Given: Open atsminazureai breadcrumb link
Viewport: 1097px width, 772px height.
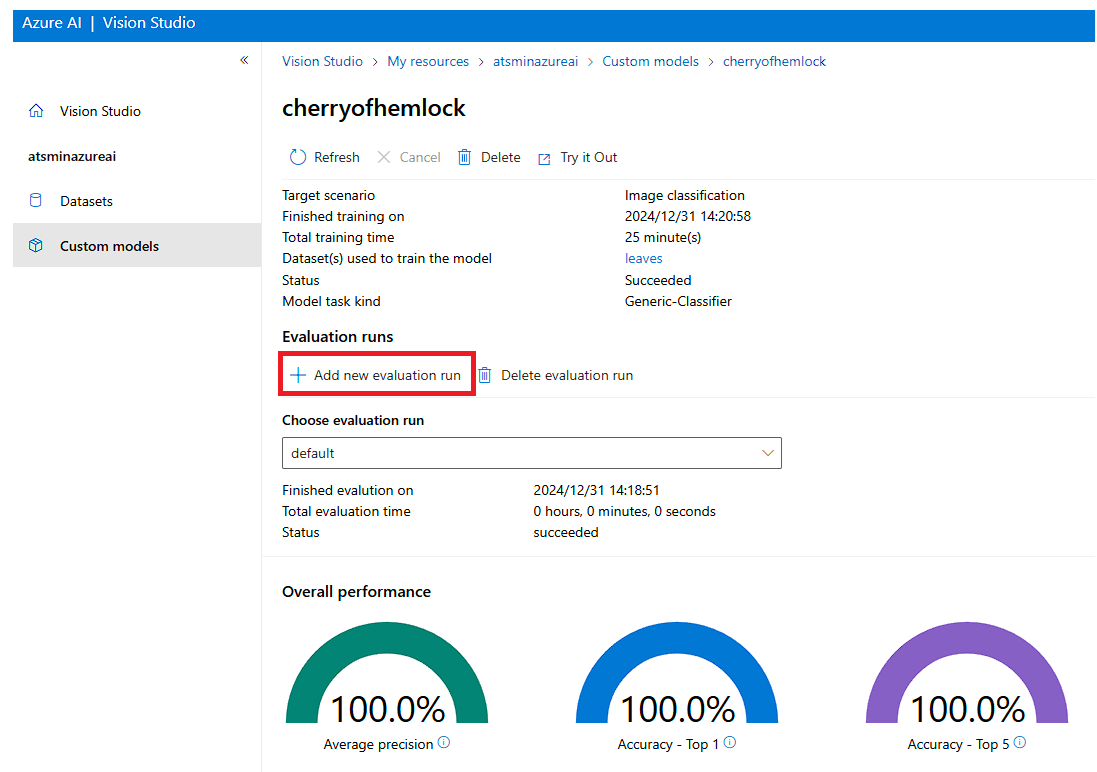Looking at the screenshot, I should click(536, 61).
